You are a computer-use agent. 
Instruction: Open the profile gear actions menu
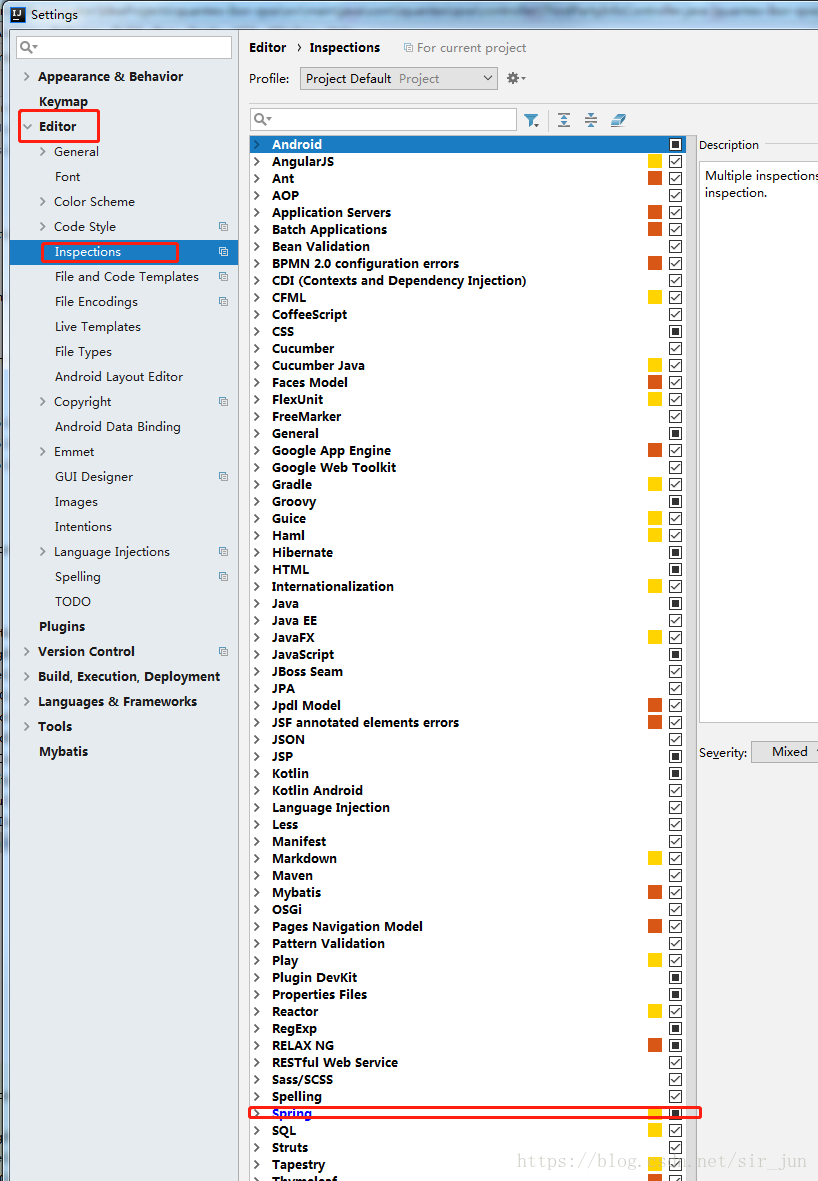pyautogui.click(x=516, y=78)
